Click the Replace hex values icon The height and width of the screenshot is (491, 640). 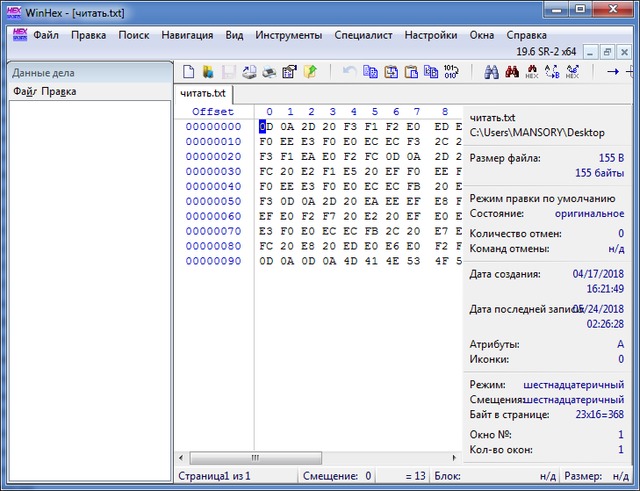click(572, 72)
